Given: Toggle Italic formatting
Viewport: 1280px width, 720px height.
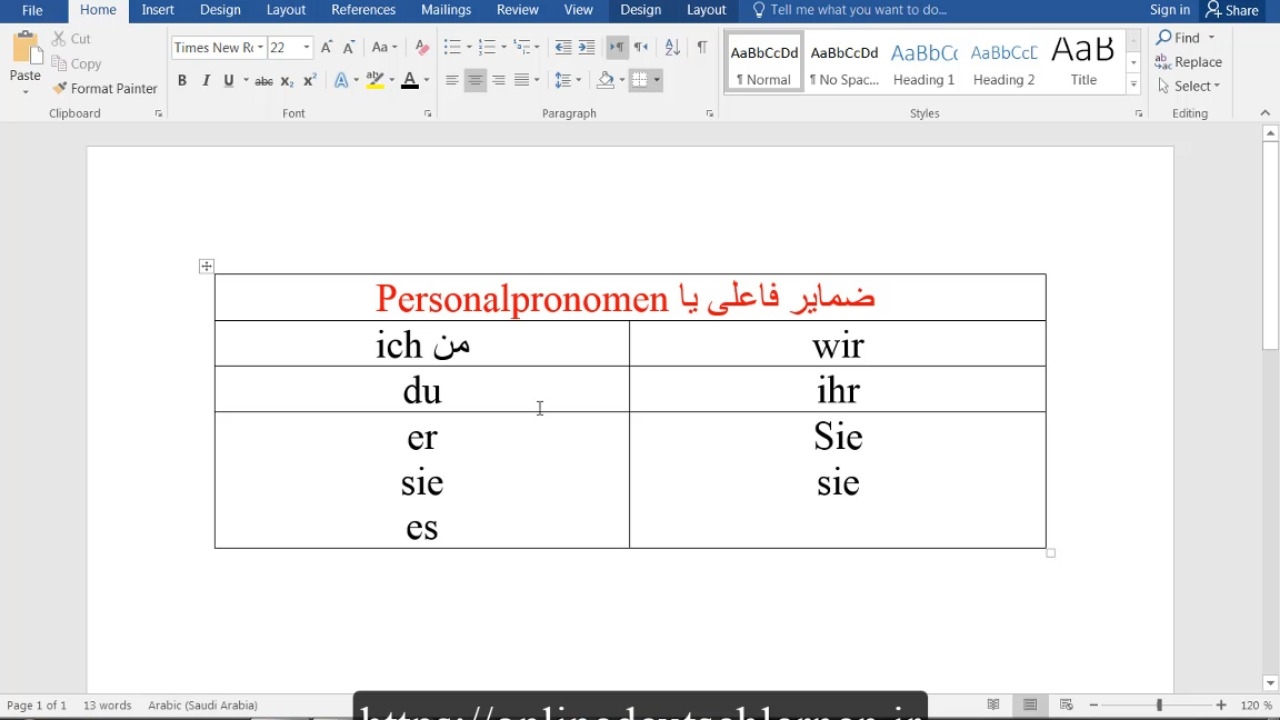Looking at the screenshot, I should point(206,80).
